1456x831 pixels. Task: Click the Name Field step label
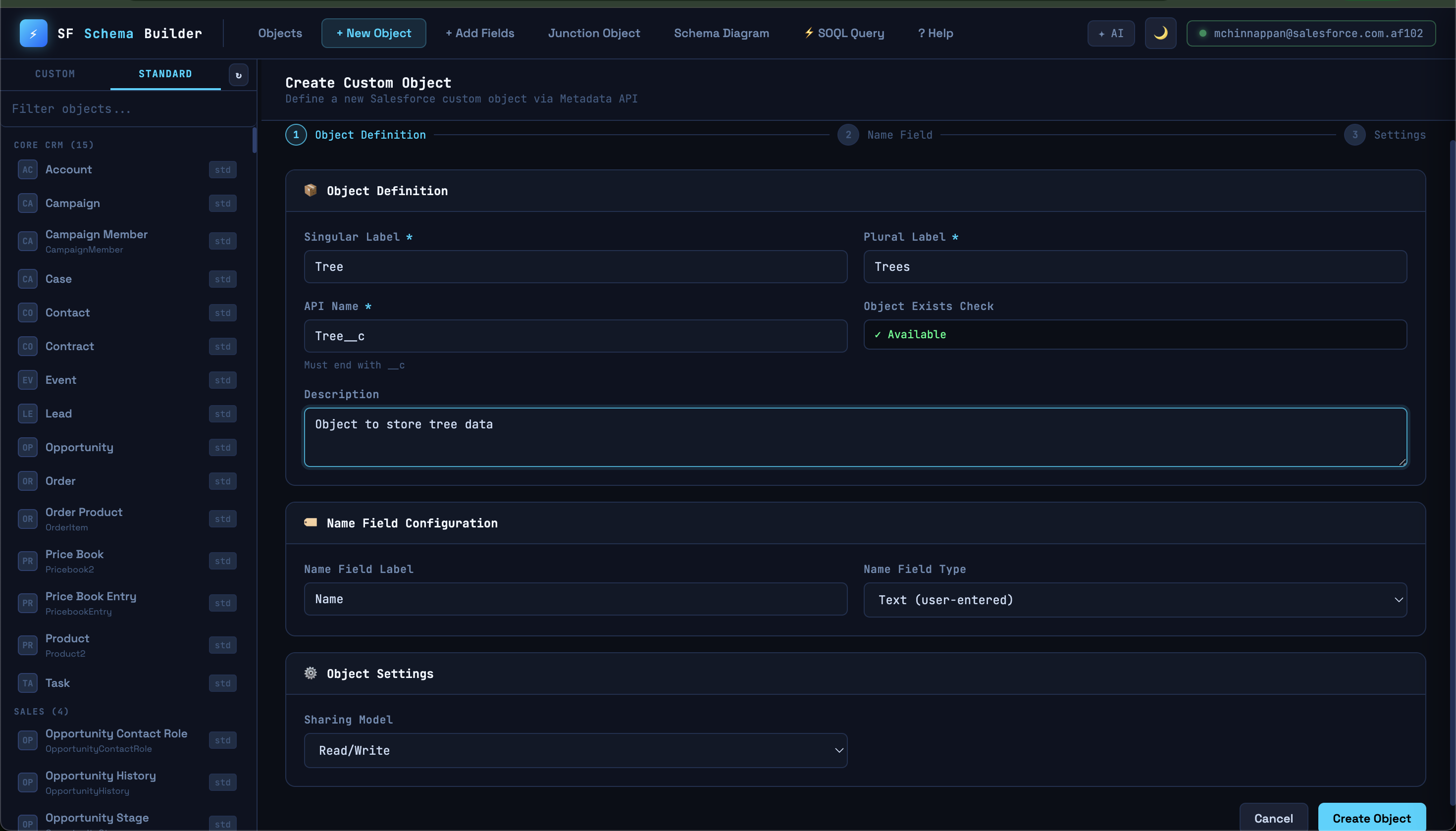899,135
